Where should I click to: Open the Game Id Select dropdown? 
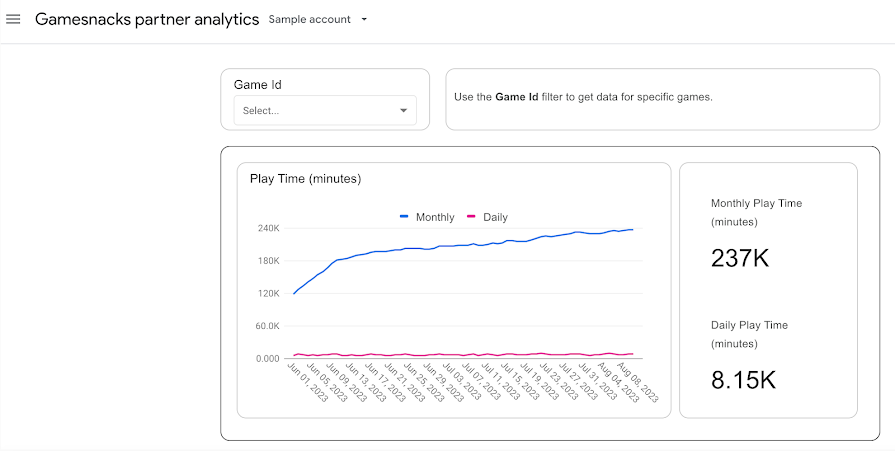coord(325,110)
